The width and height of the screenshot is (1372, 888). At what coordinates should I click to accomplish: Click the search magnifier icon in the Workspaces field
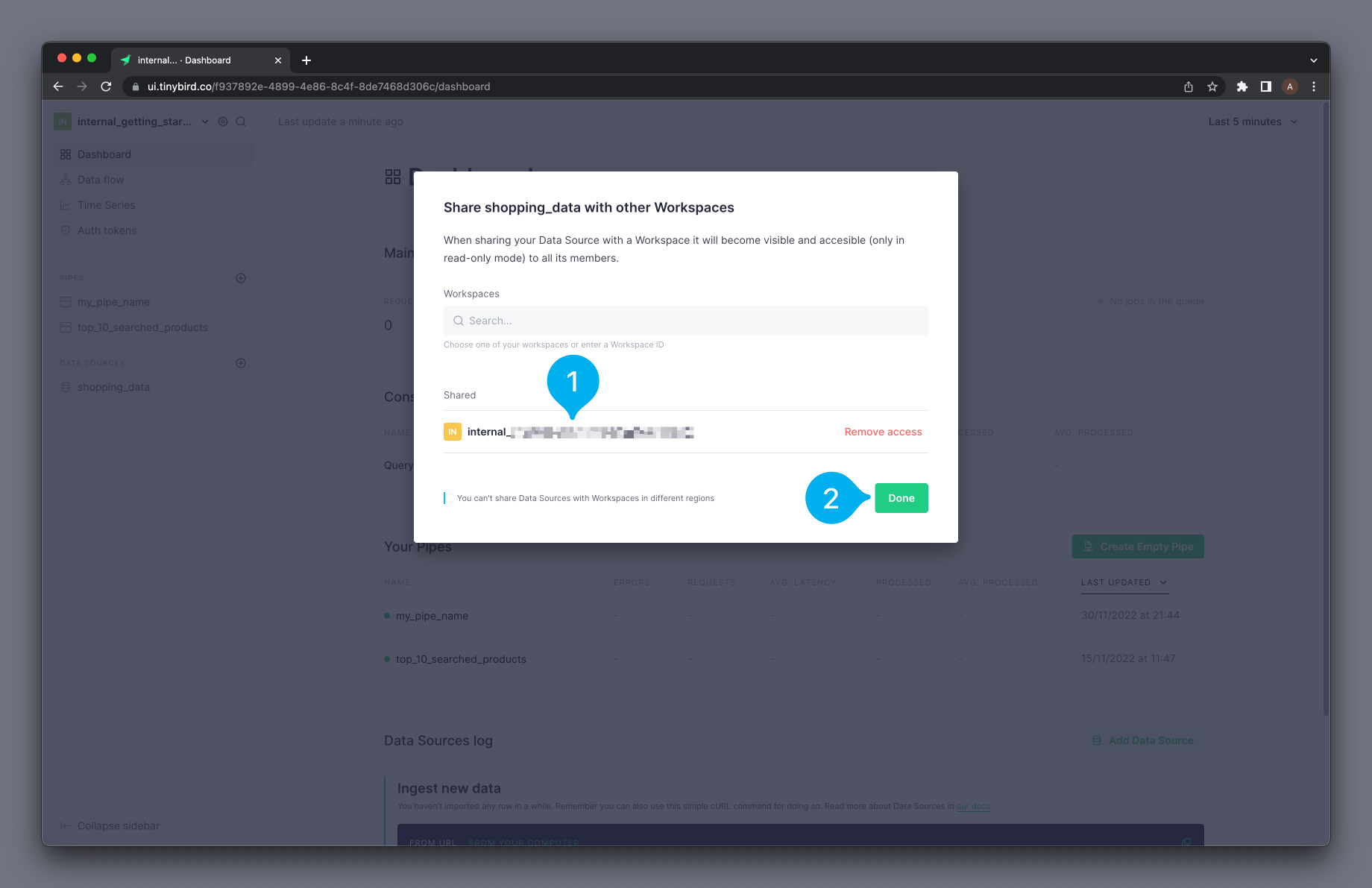click(459, 321)
